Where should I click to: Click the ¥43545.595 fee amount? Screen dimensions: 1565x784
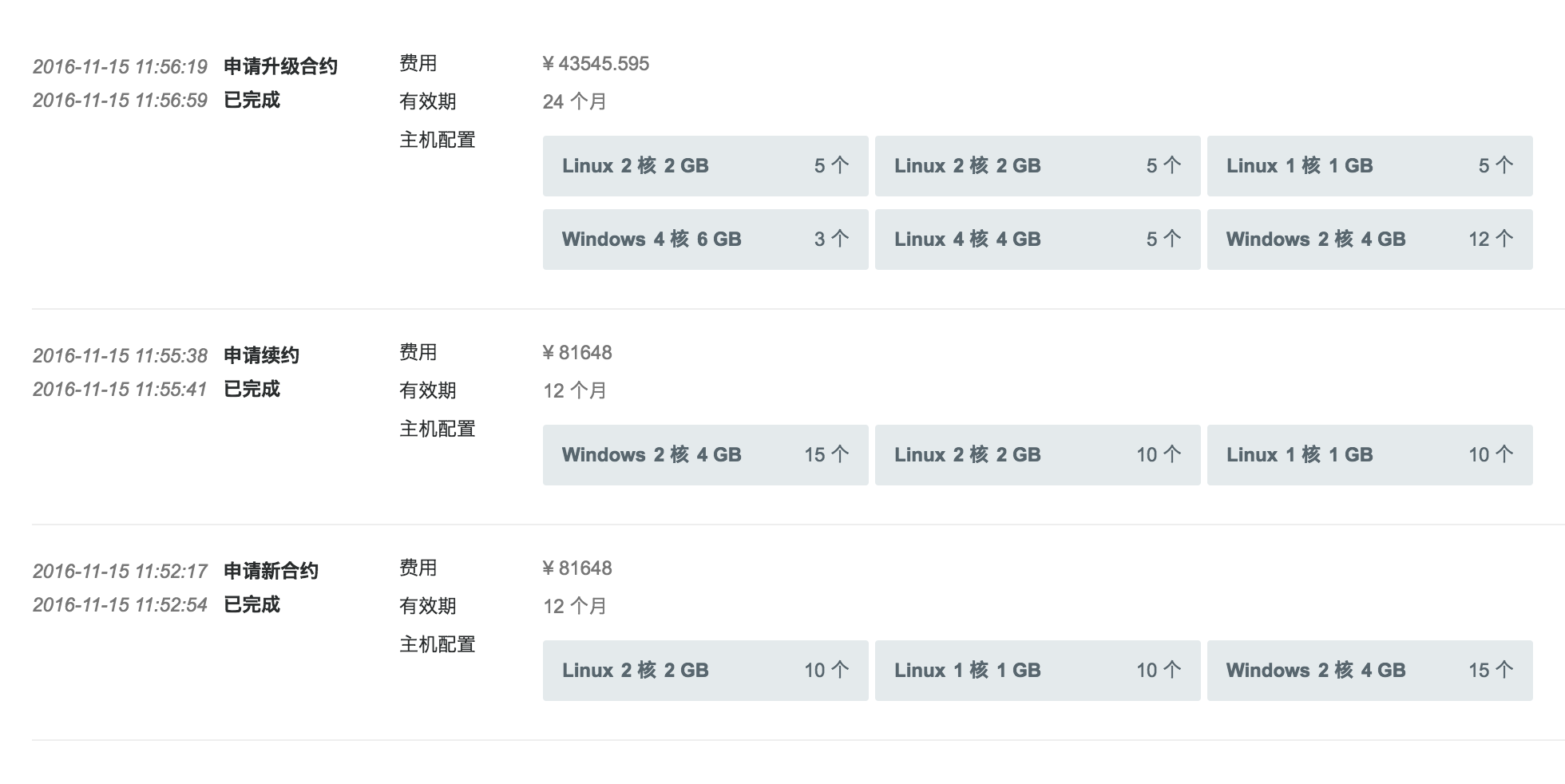click(x=596, y=64)
